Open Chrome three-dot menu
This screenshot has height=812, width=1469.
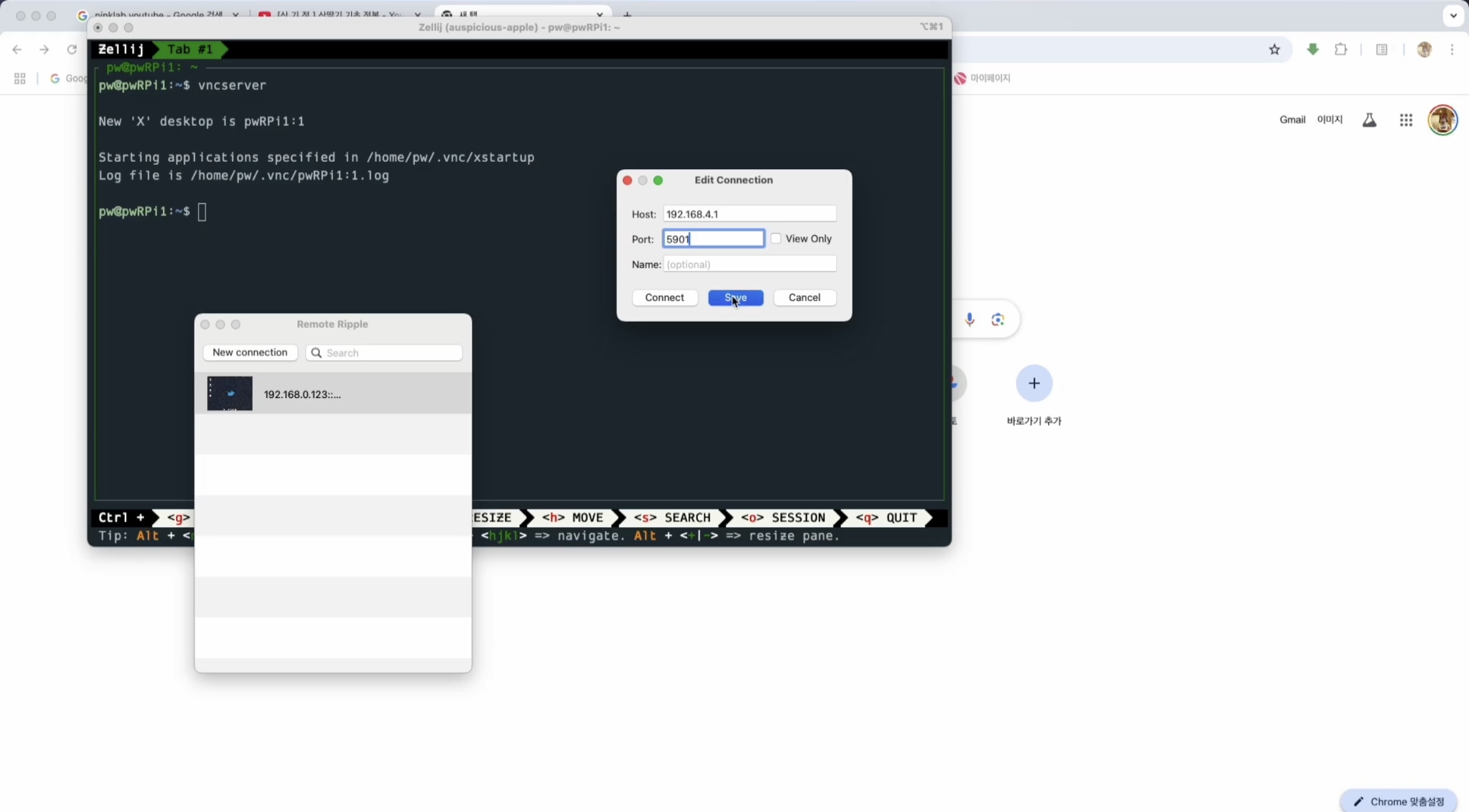(x=1452, y=50)
